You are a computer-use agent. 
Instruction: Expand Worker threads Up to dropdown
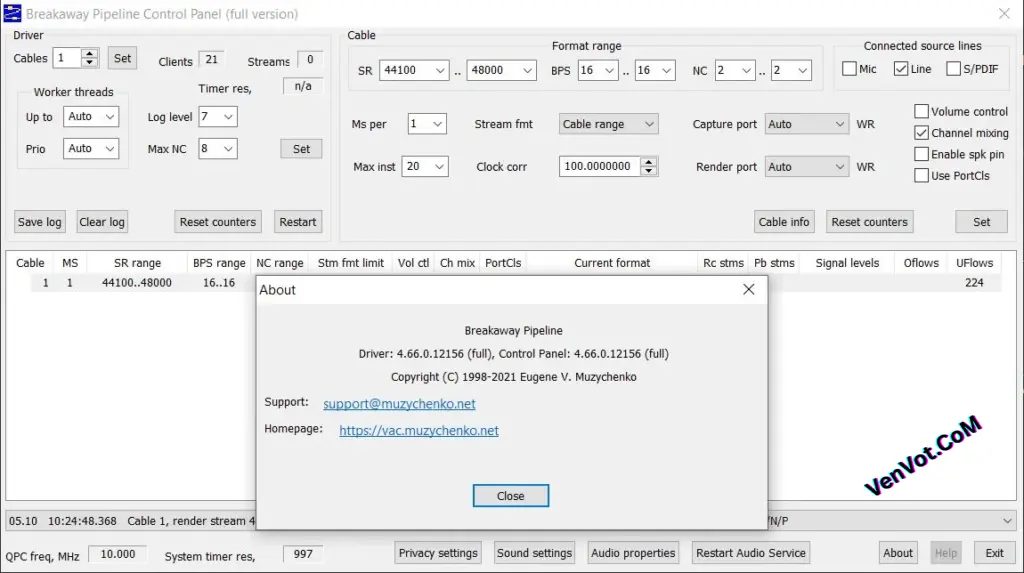(x=91, y=116)
